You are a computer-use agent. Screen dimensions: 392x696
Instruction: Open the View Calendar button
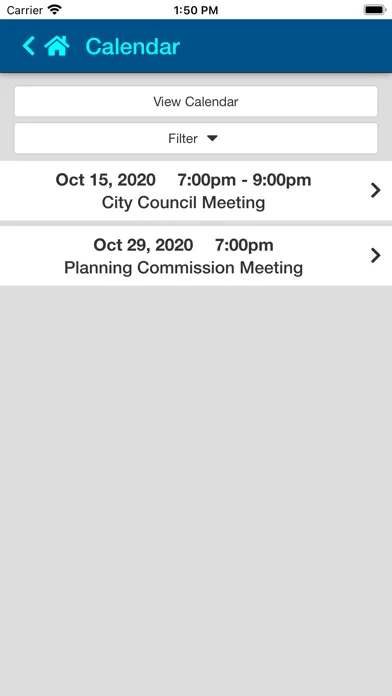pos(196,101)
